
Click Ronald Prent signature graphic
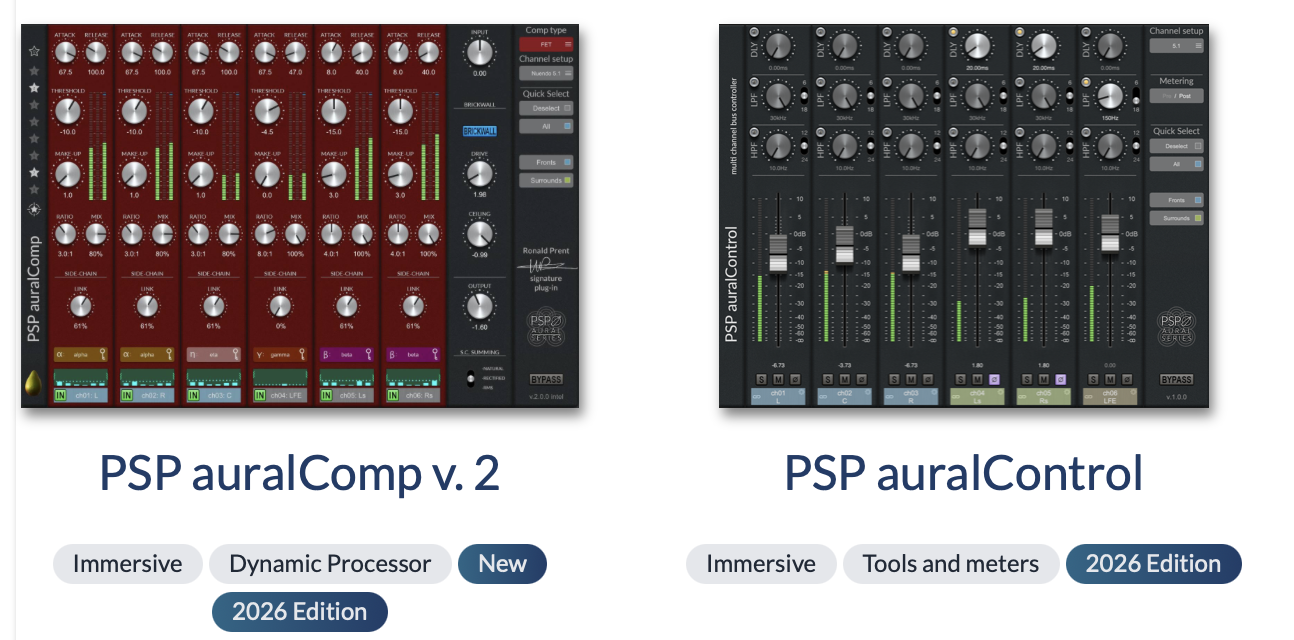(x=546, y=267)
